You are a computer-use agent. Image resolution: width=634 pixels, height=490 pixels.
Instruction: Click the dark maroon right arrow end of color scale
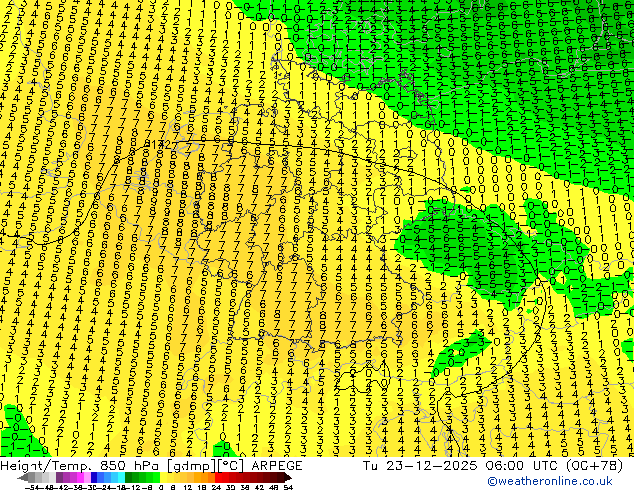(288, 477)
